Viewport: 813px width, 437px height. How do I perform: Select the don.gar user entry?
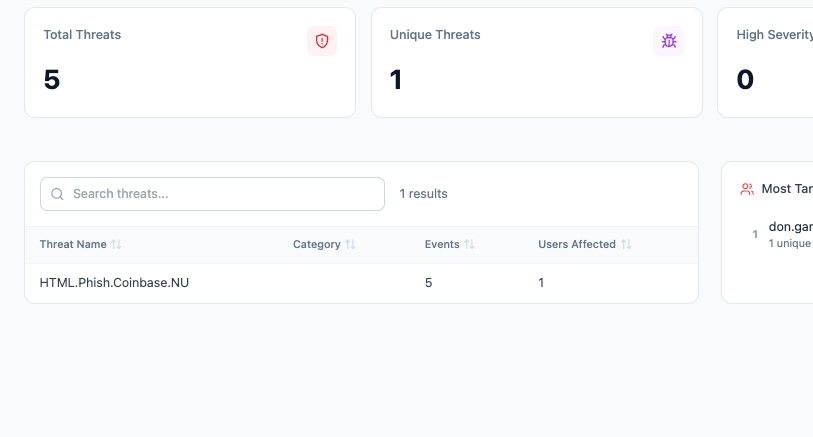tap(791, 227)
